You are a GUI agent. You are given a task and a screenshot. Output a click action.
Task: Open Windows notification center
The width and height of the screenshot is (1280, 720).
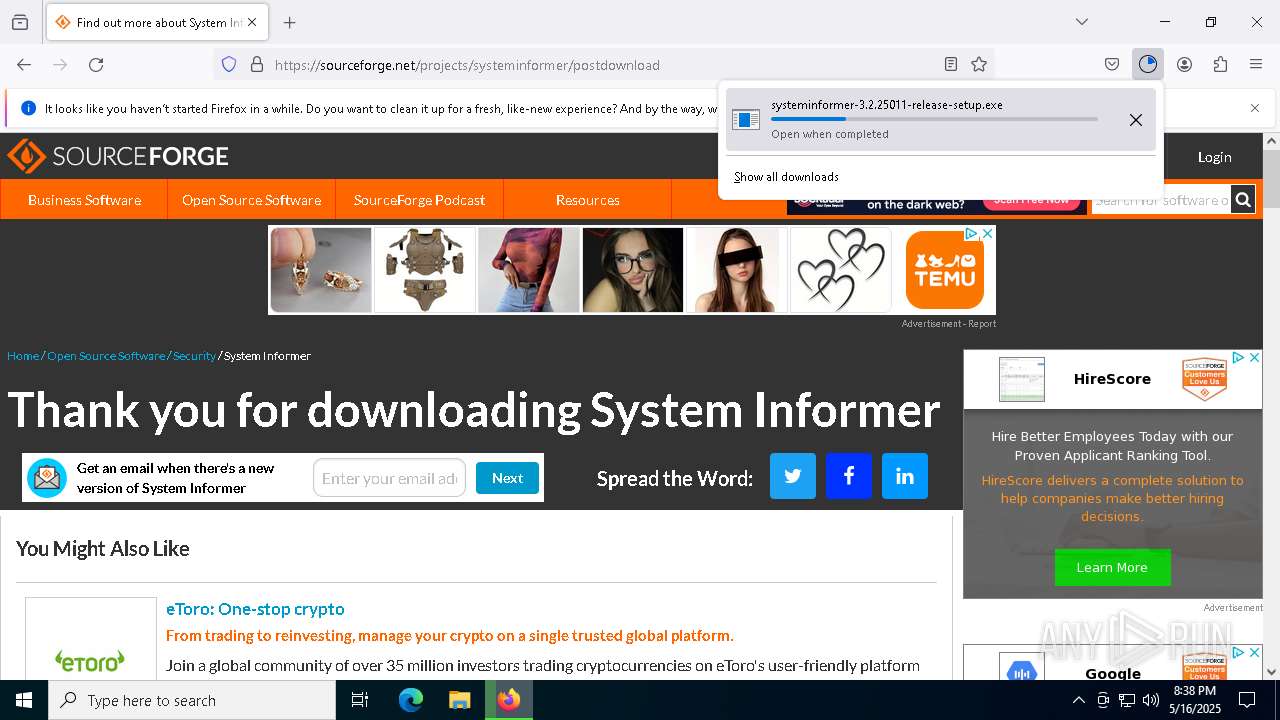(x=1247, y=700)
